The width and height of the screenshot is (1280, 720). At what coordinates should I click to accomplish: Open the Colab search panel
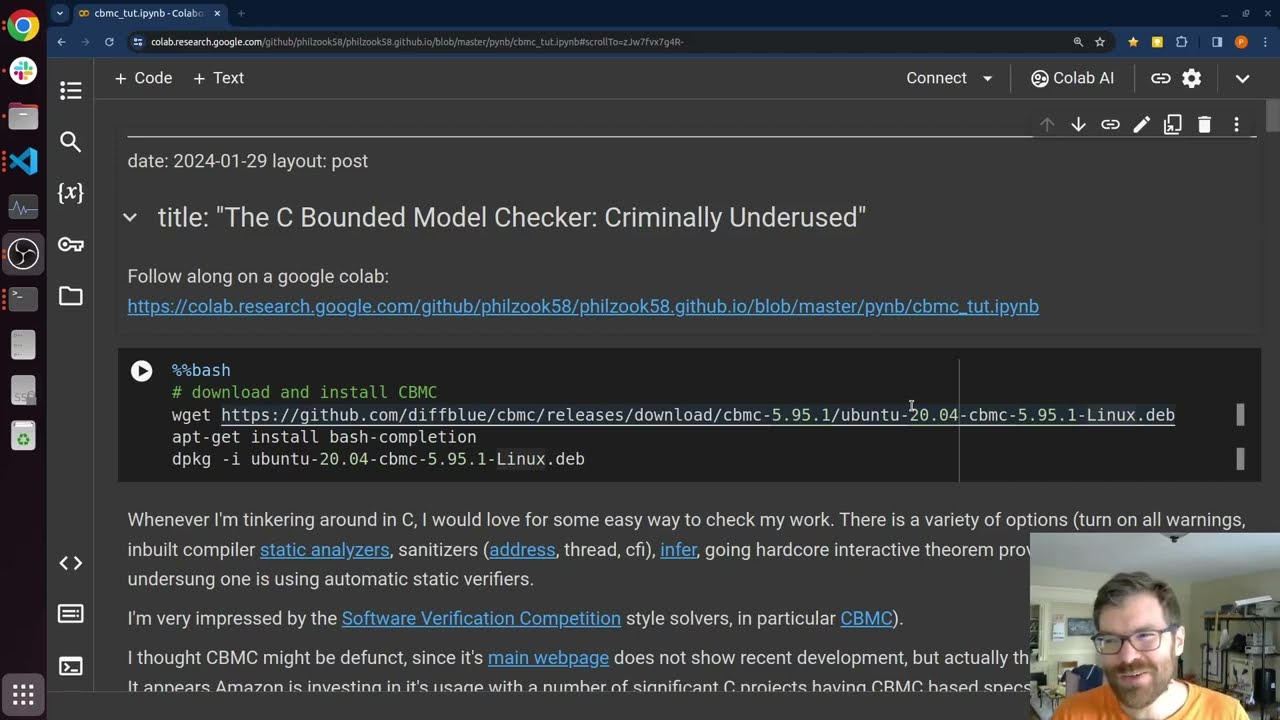tap(70, 142)
